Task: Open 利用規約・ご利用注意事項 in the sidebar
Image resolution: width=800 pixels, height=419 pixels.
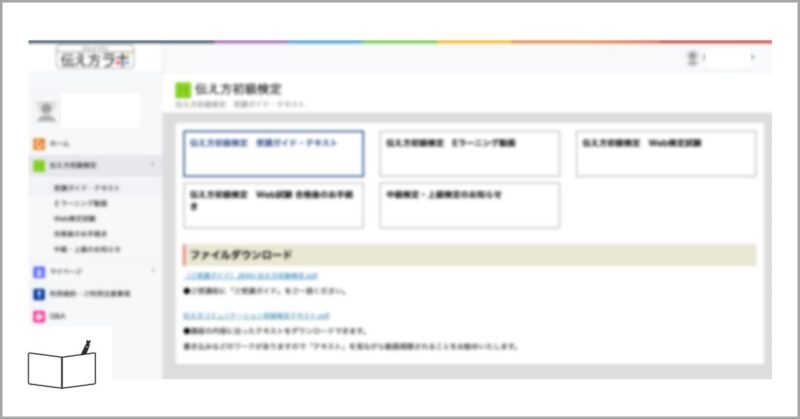Action: pyautogui.click(x=90, y=294)
